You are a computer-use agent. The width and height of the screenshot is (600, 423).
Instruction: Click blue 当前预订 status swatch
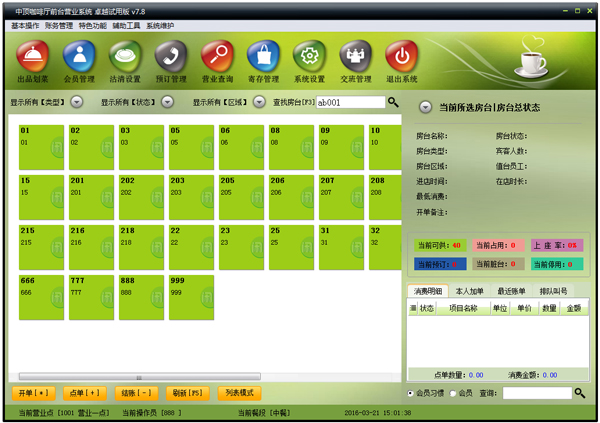point(440,264)
